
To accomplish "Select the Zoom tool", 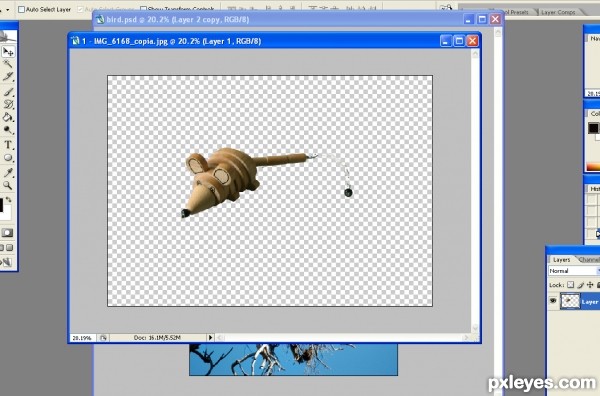I will (8, 185).
